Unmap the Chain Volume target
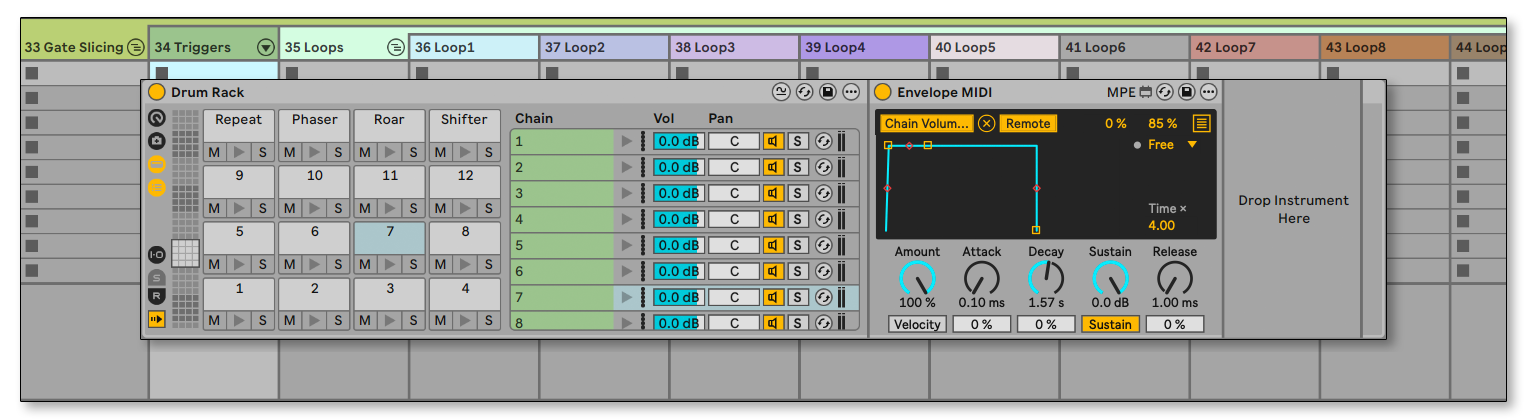The height and width of the screenshot is (419, 1527). (987, 123)
